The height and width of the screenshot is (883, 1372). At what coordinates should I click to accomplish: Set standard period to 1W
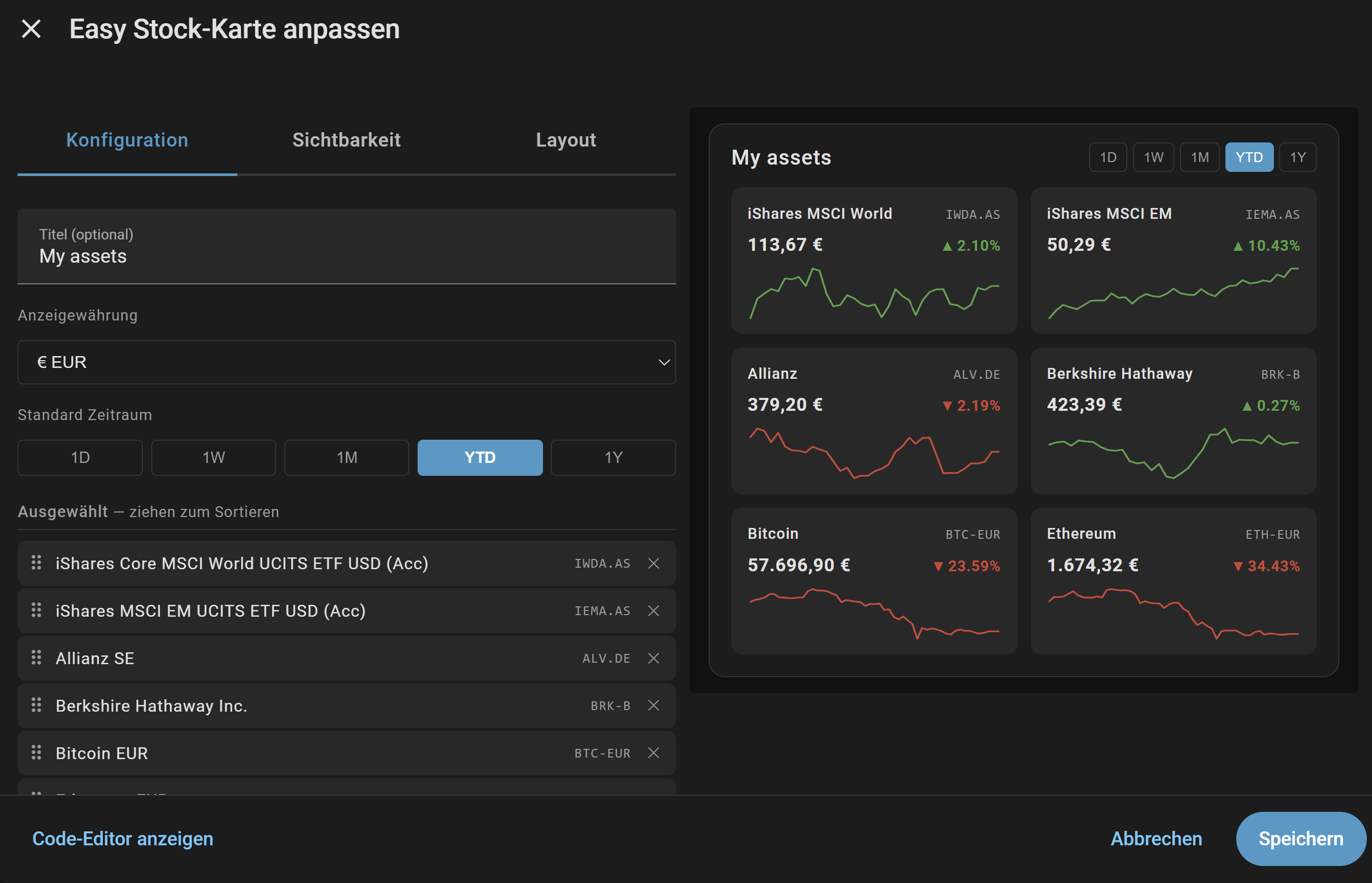213,458
